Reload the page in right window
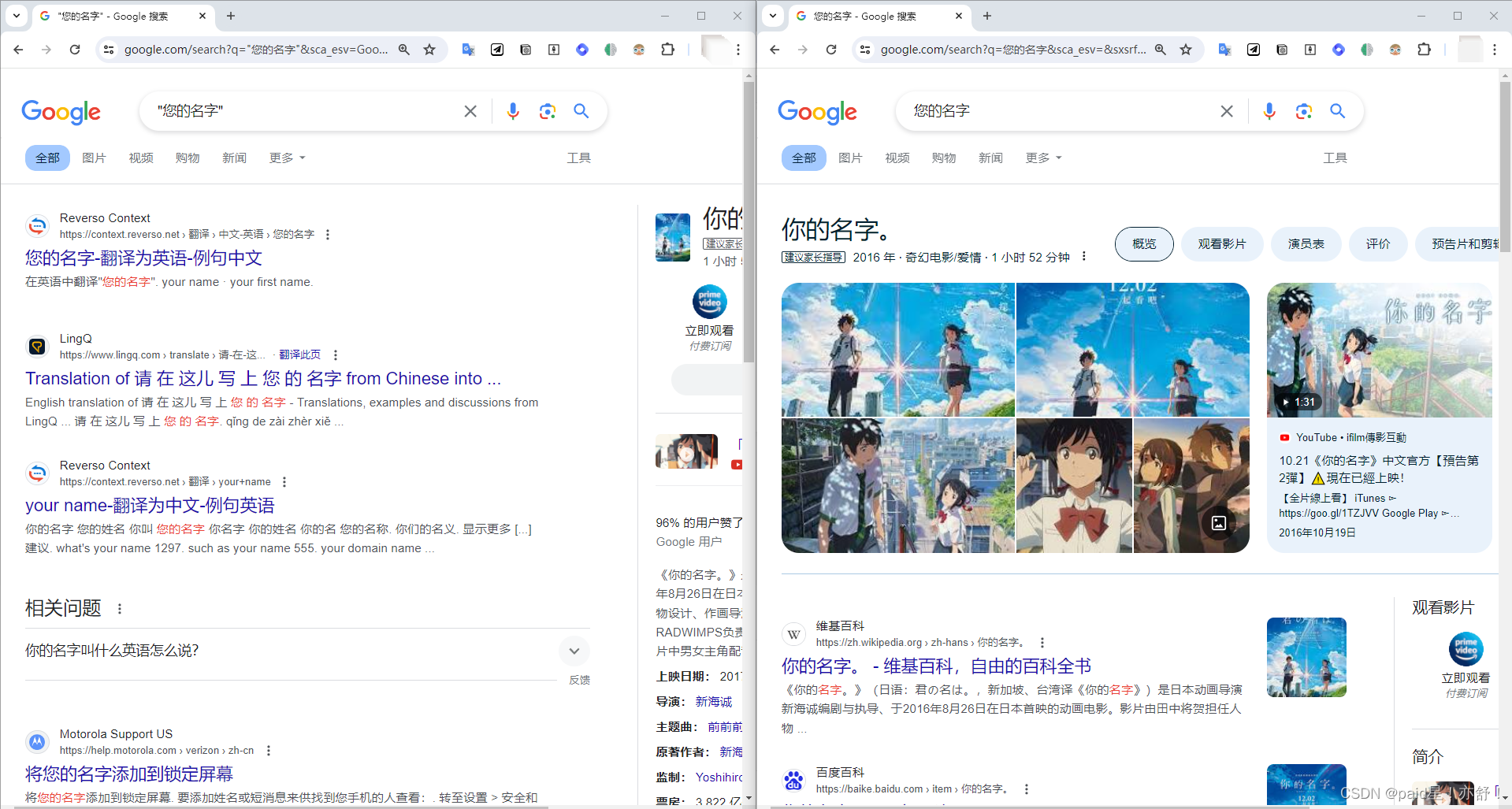1512x809 pixels. tap(831, 50)
